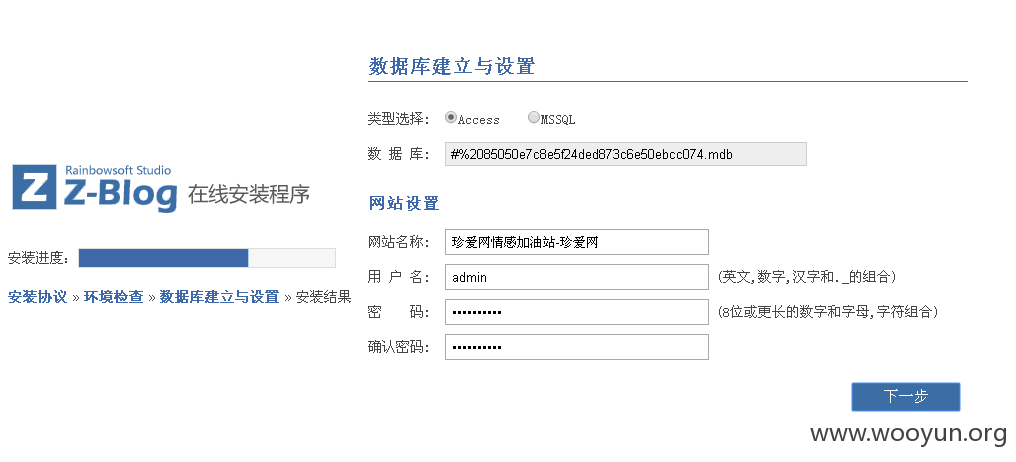Click the database .mdb filename field
Image resolution: width=1016 pixels, height=462 pixels.
click(625, 154)
